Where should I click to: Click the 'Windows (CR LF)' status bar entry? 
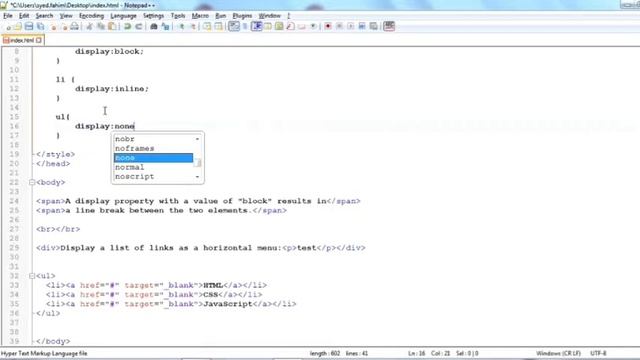(x=558, y=353)
